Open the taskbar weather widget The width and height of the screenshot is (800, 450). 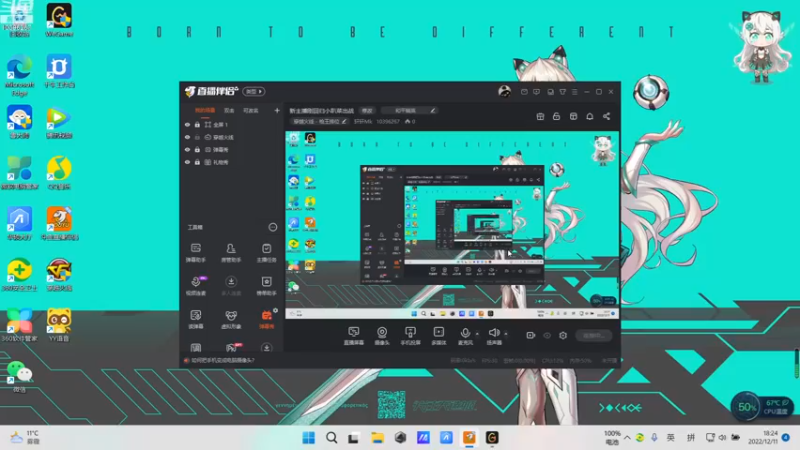pos(24,437)
